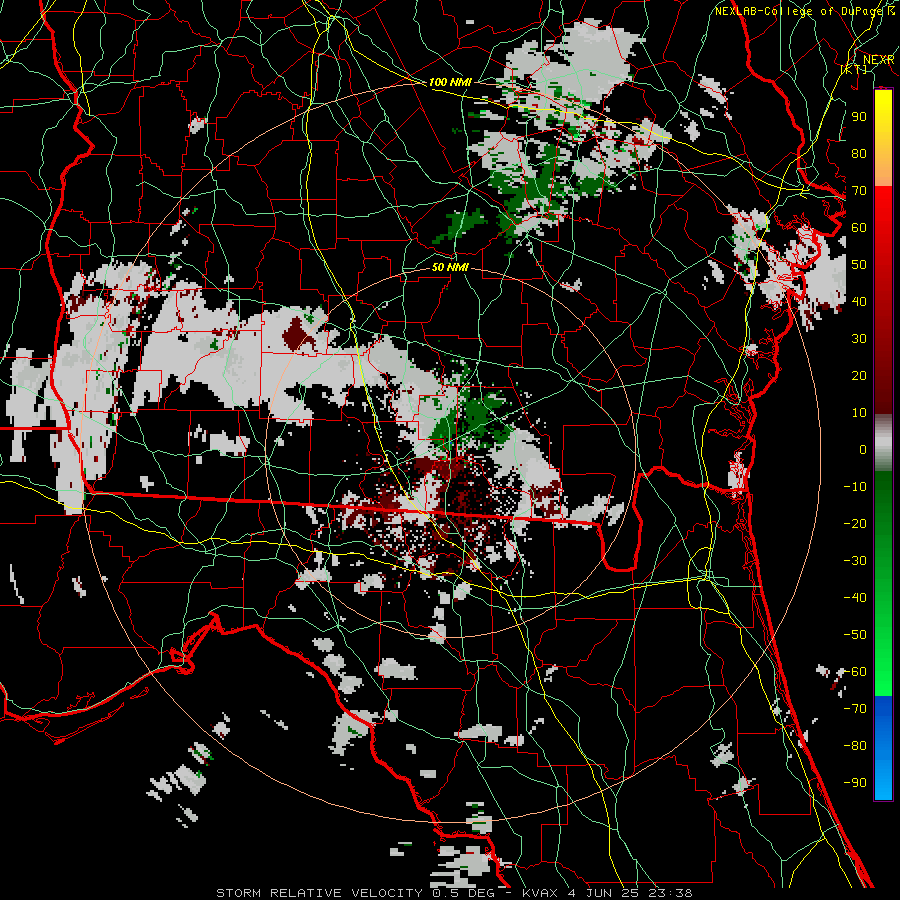Click the 40 value on the velocity scale
The image size is (900, 900).
[x=859, y=302]
